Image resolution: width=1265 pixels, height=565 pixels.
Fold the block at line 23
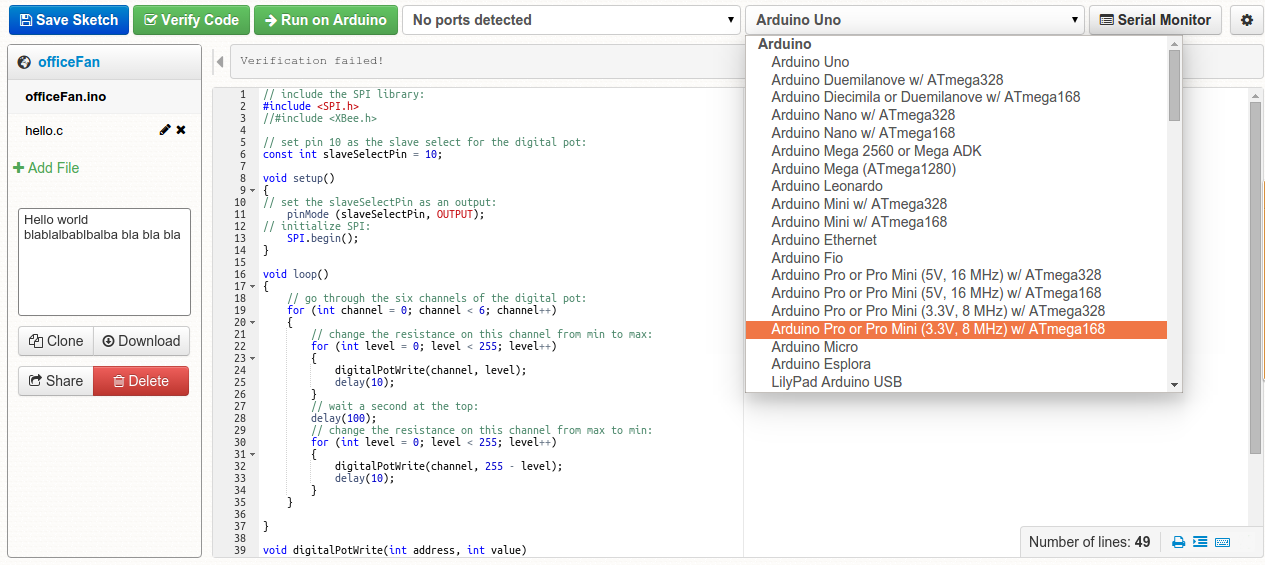tap(252, 358)
